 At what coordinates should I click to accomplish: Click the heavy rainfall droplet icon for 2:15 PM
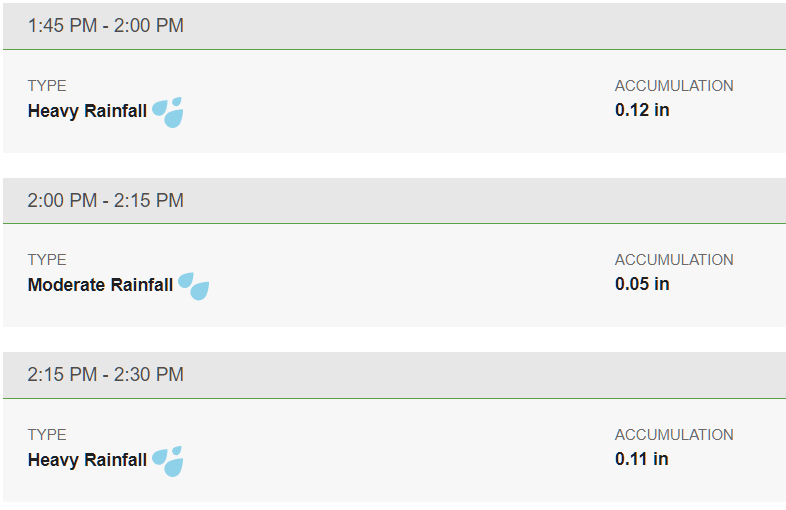(167, 461)
